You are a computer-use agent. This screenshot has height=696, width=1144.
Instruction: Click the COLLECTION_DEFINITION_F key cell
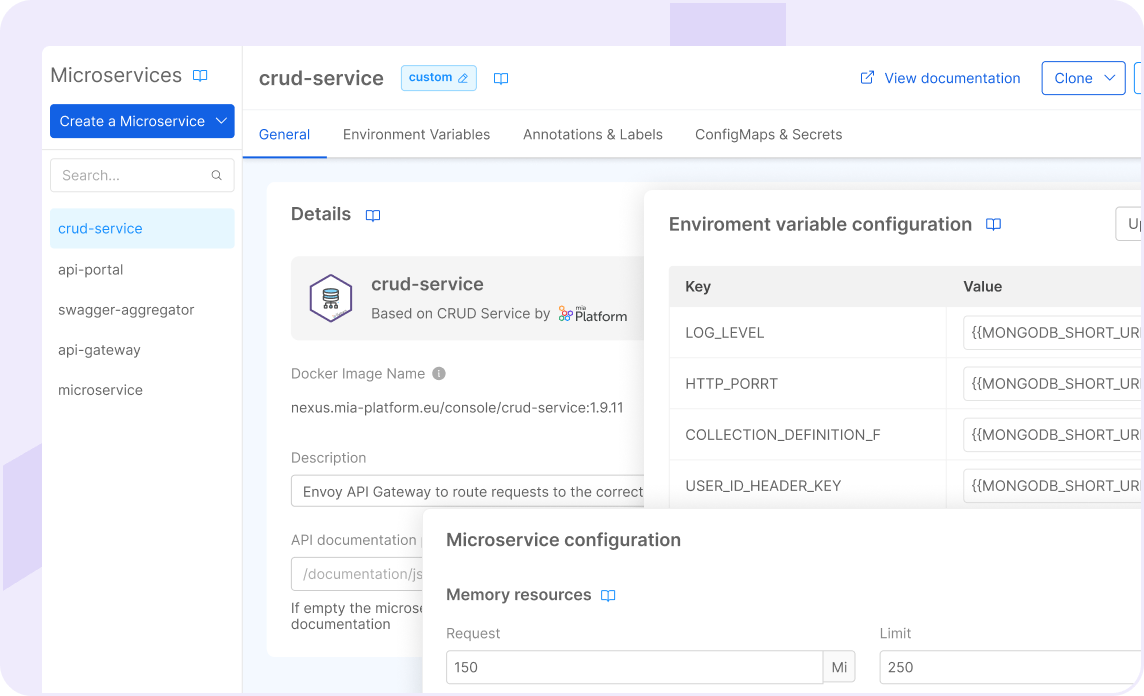(x=808, y=435)
